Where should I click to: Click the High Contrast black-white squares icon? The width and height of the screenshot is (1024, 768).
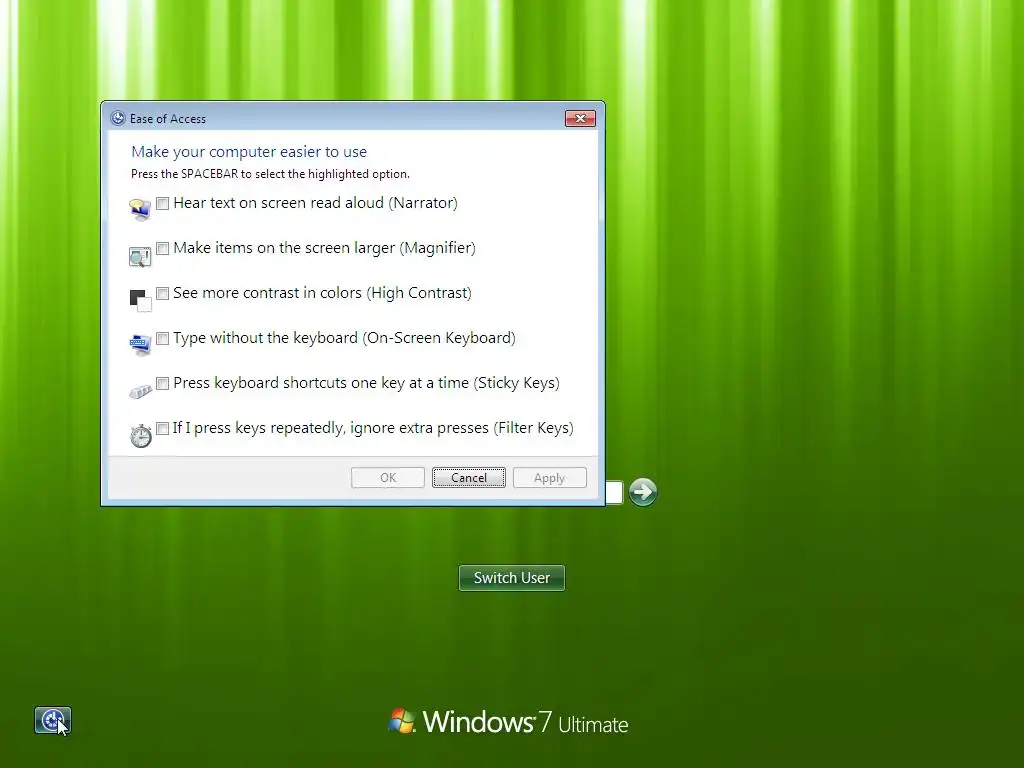[x=140, y=300]
